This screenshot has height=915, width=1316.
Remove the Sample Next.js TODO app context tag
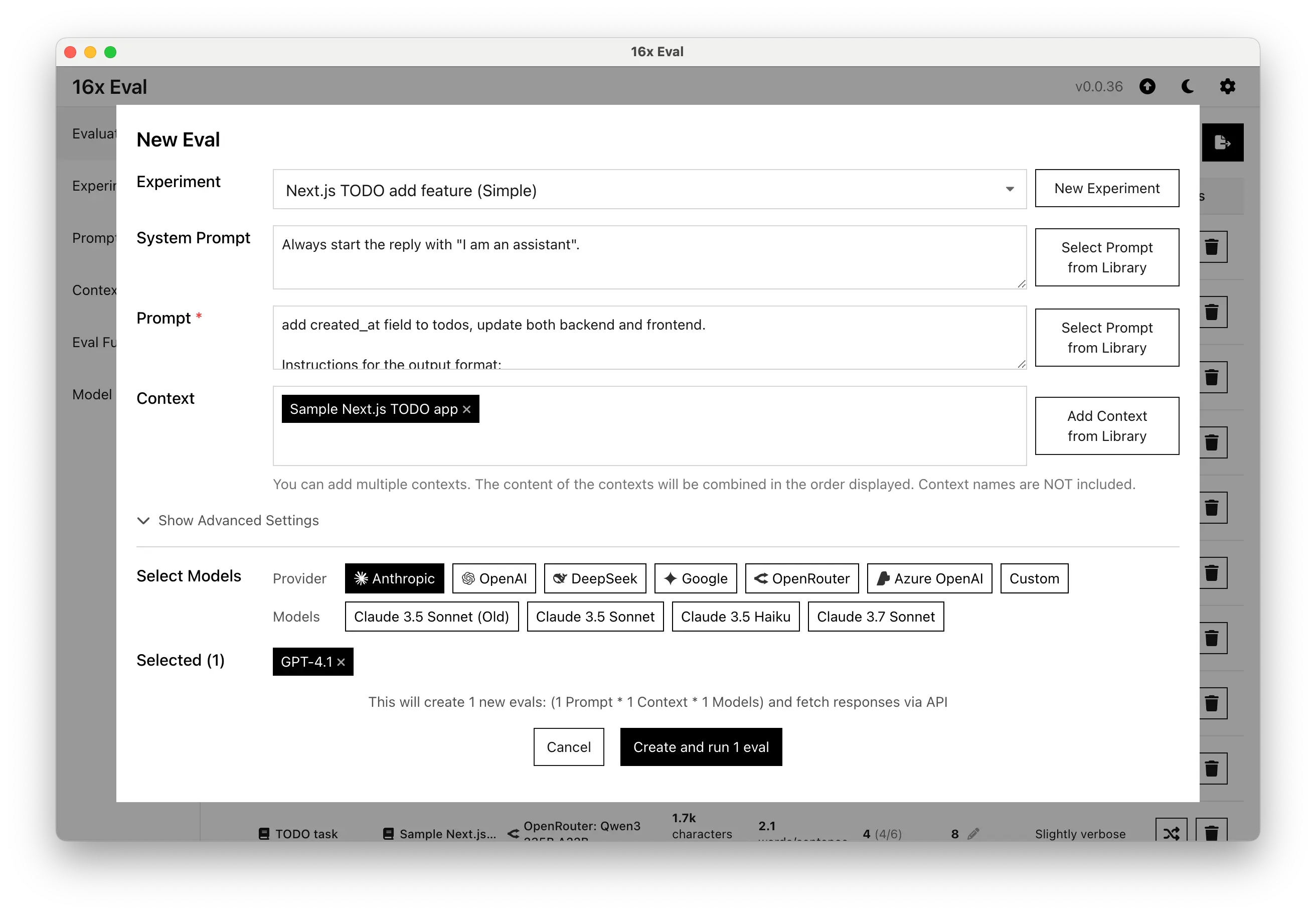tap(466, 409)
